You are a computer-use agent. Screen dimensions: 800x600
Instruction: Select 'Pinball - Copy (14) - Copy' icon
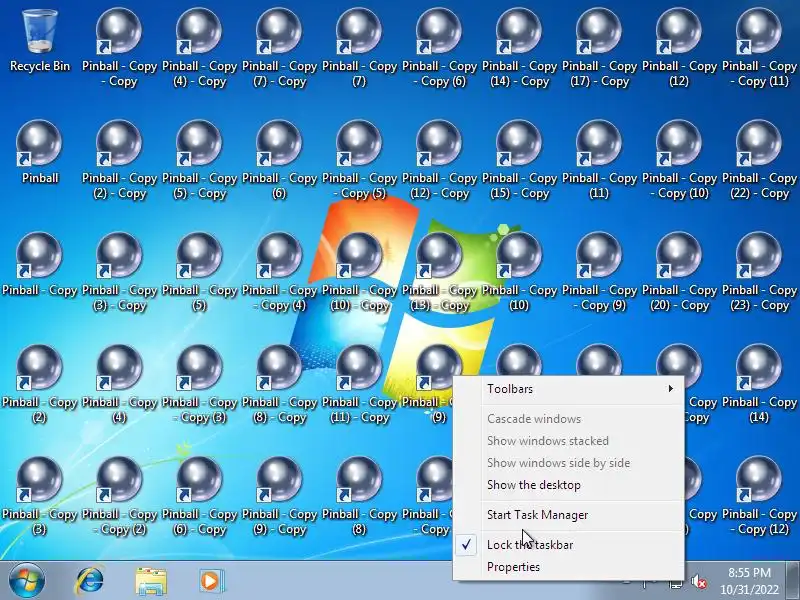point(519,47)
